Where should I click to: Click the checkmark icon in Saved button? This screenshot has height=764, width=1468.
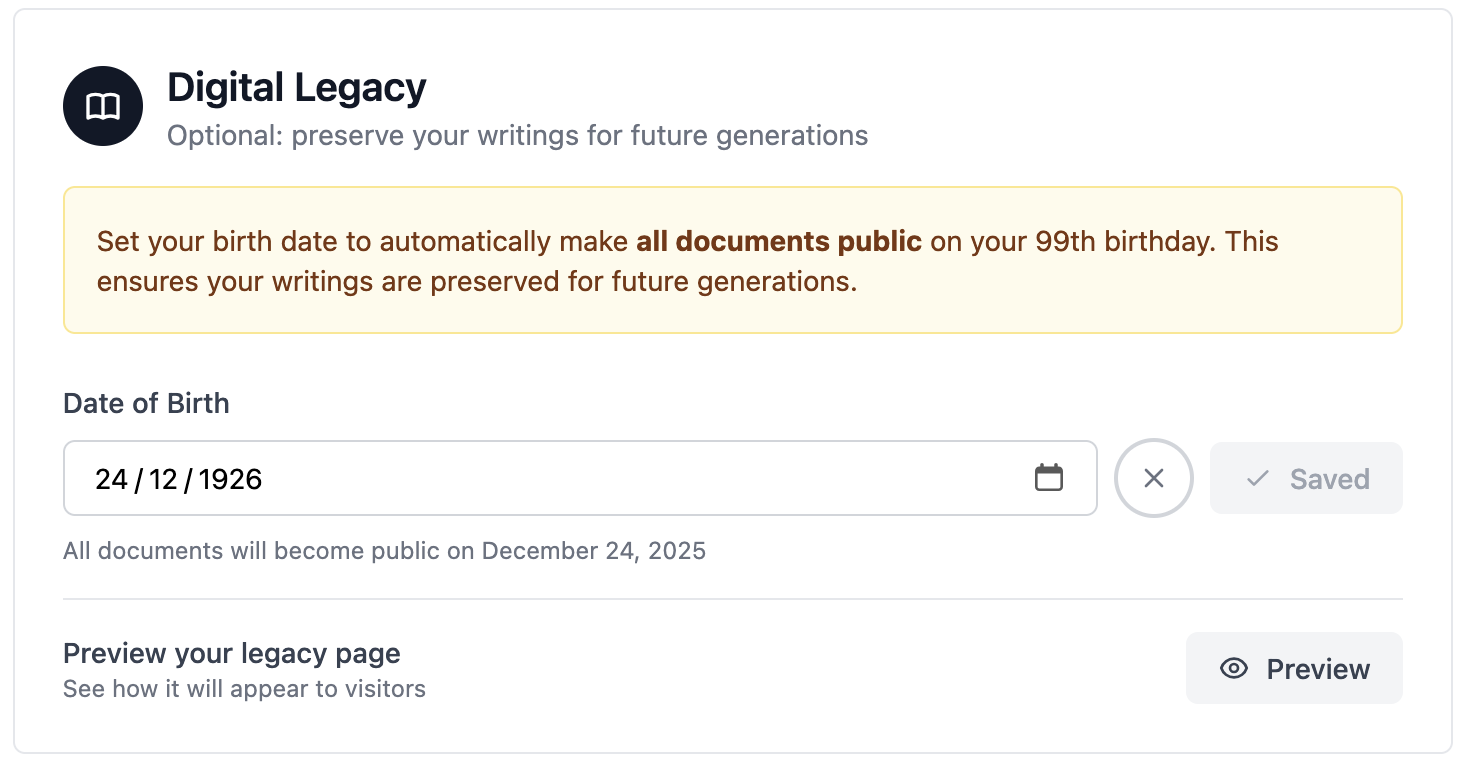click(1258, 479)
